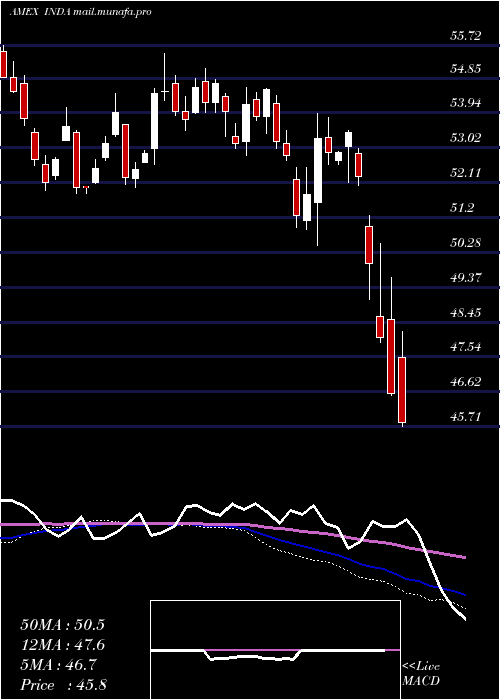Click the Price : 45.8 value
This screenshot has height=700, width=500.
(x=63, y=685)
